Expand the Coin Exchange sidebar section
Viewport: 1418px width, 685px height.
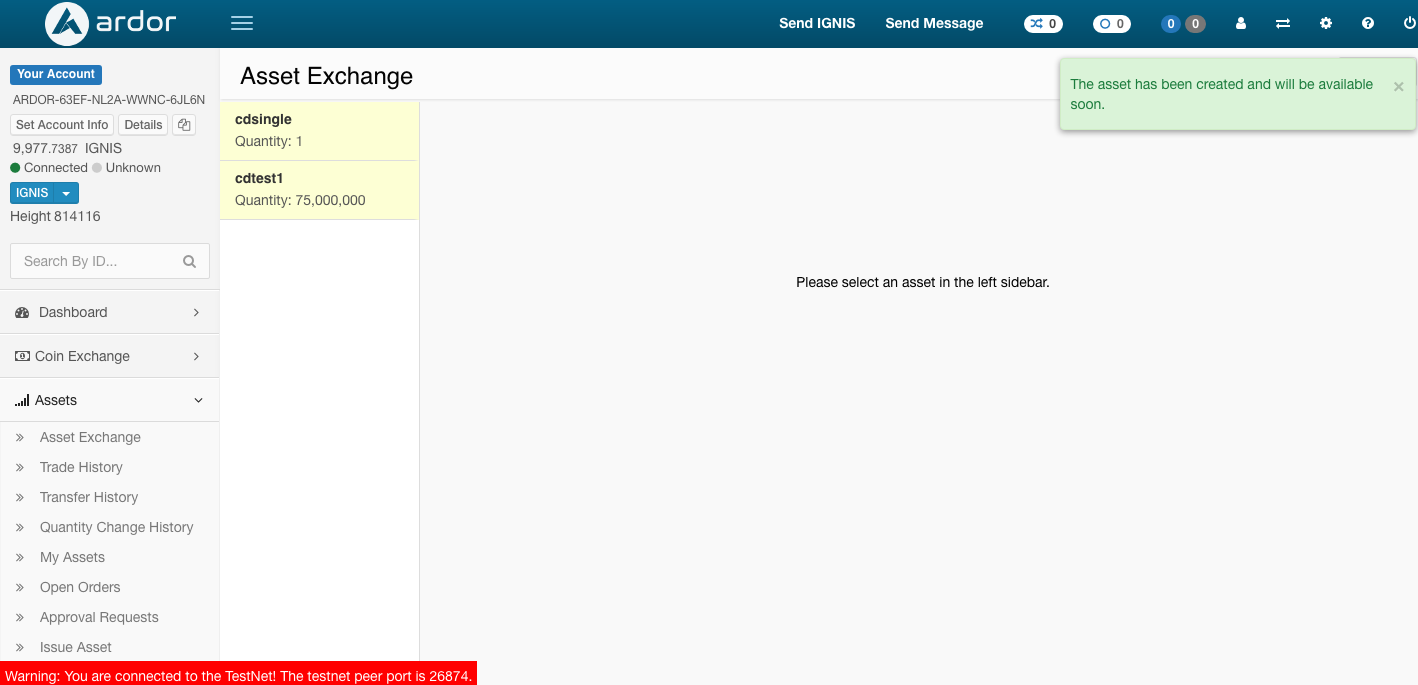[x=110, y=356]
